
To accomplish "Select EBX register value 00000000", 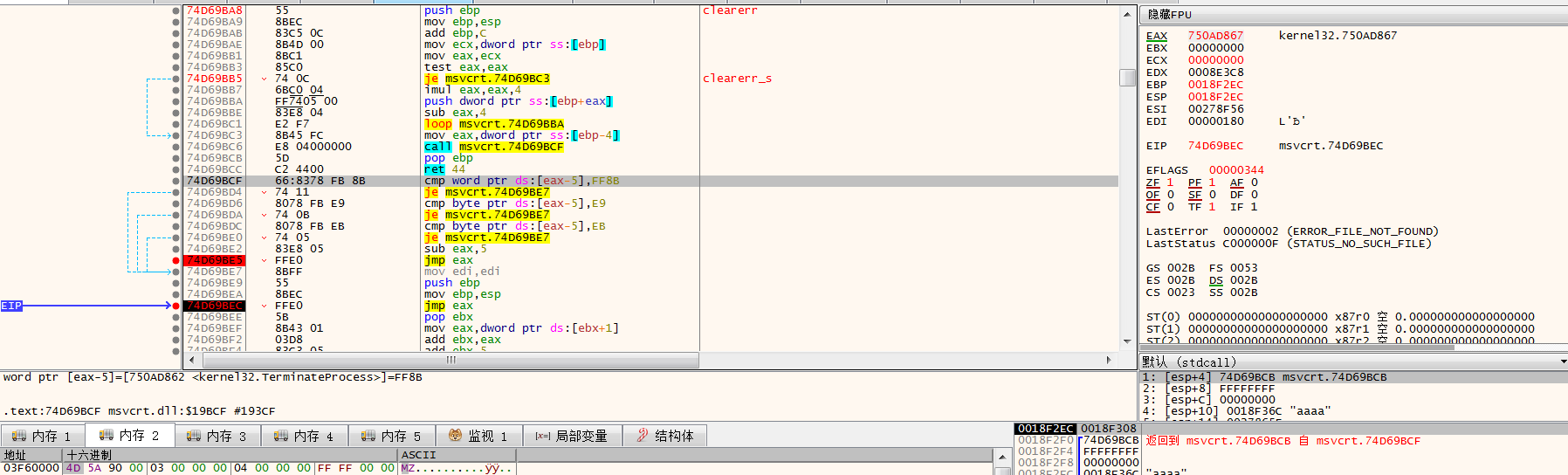I will pos(1215,48).
